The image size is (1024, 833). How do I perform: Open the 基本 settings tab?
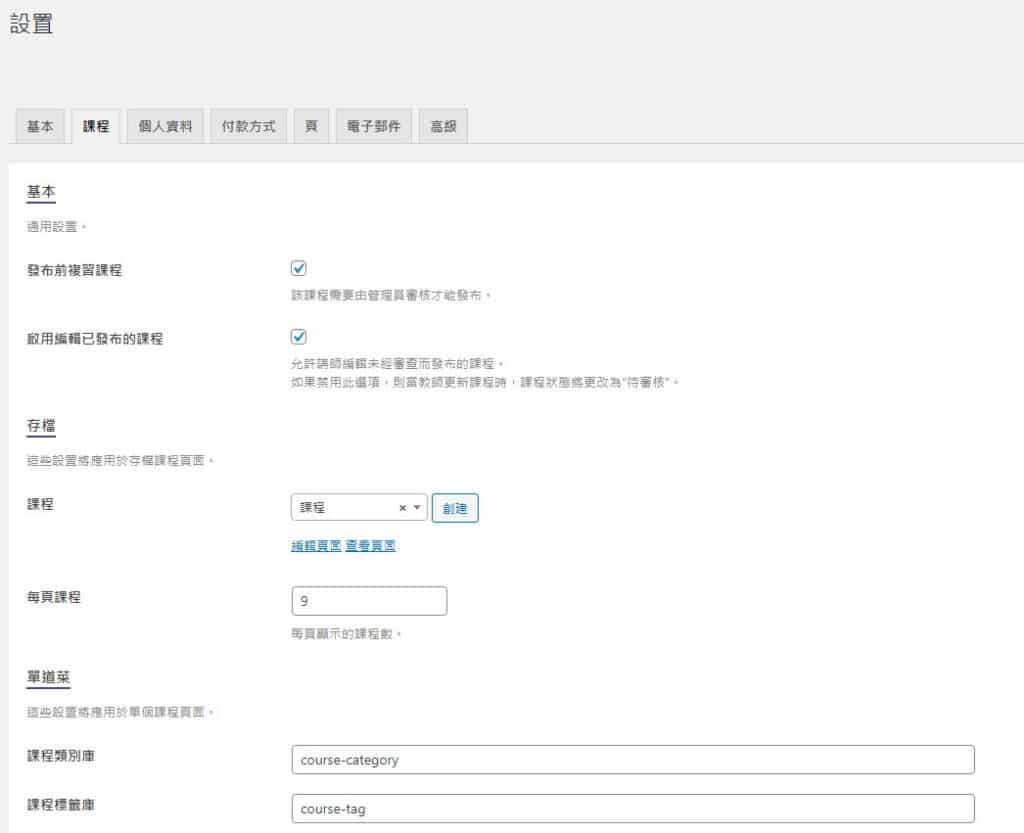[x=40, y=127]
